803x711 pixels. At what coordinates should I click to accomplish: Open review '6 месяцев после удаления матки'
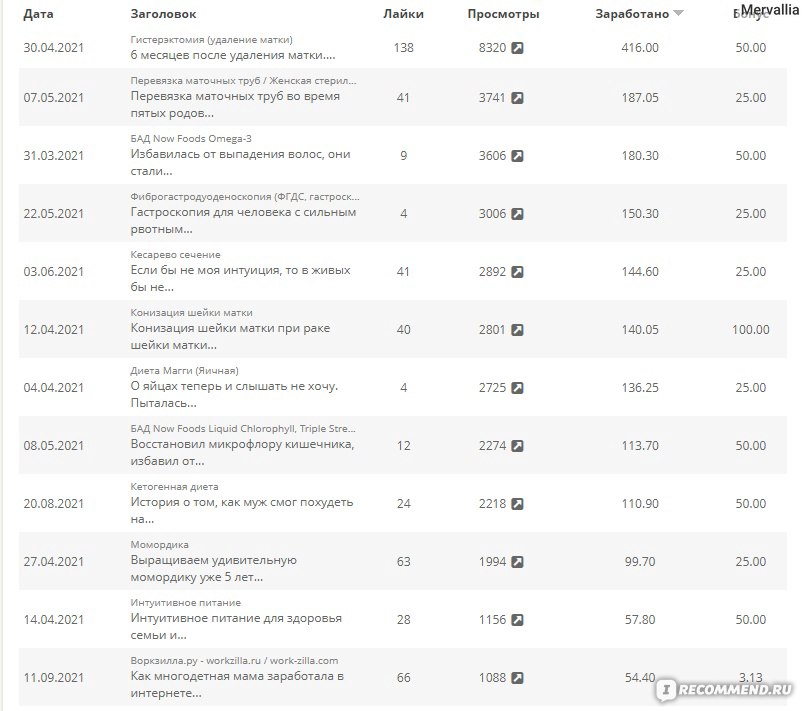(x=233, y=55)
